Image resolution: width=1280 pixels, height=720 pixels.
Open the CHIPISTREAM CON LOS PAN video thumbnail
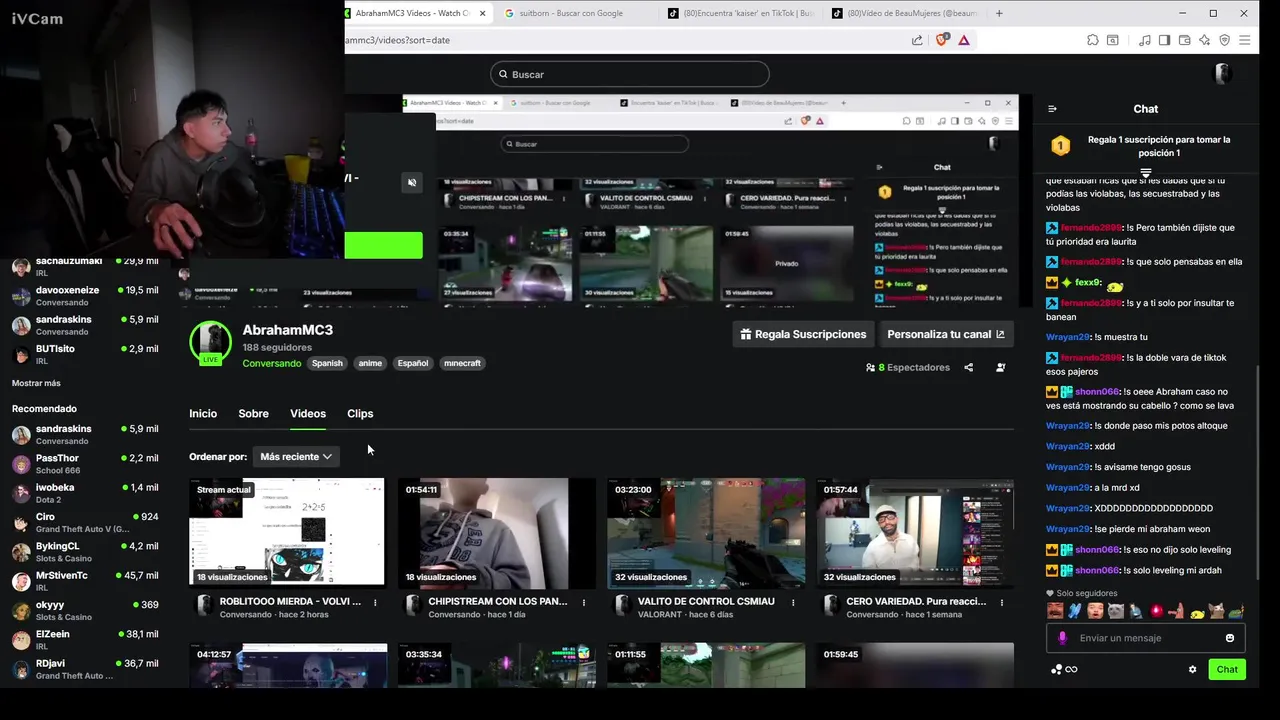(x=496, y=531)
